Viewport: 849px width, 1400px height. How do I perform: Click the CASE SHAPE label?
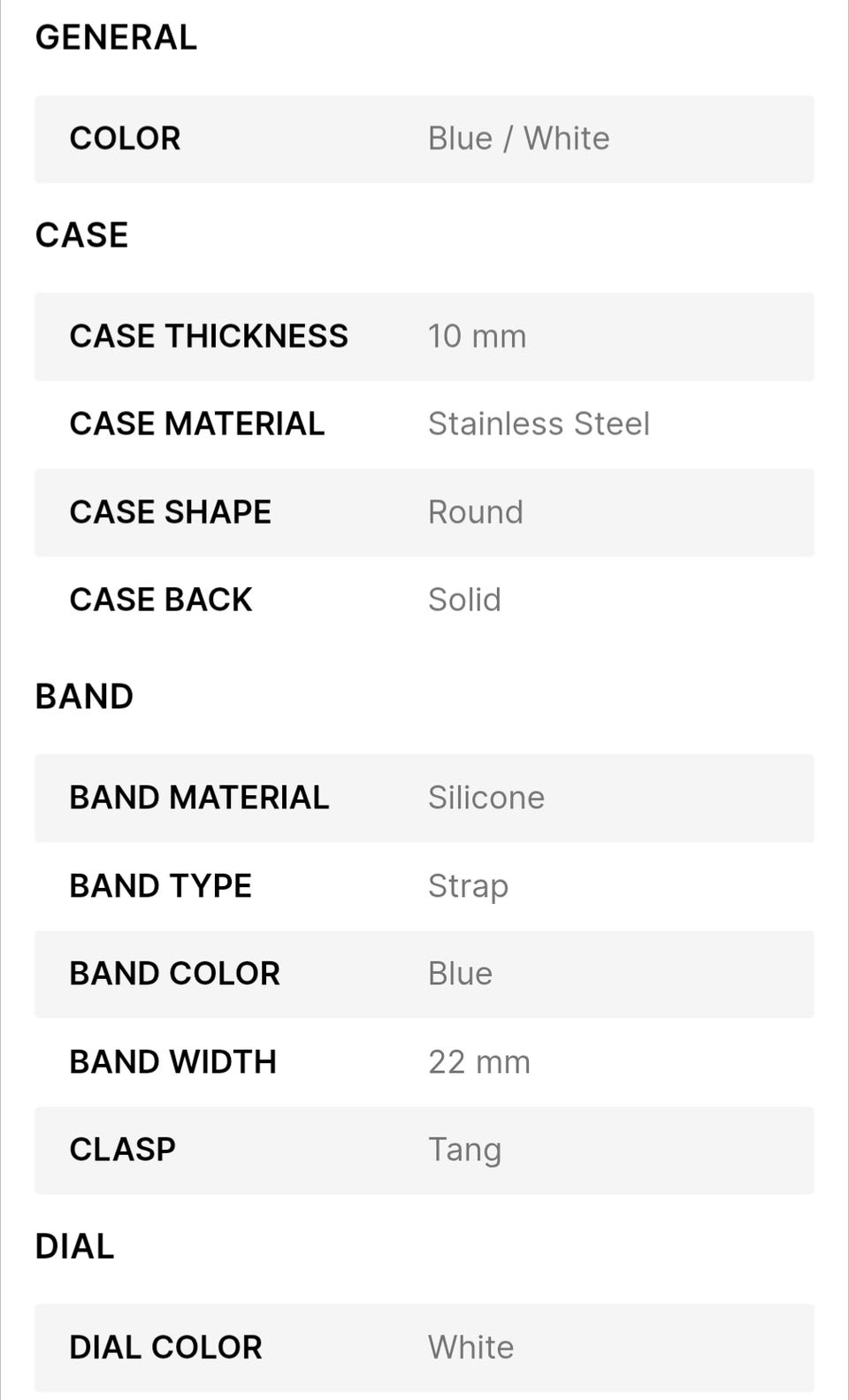point(170,512)
